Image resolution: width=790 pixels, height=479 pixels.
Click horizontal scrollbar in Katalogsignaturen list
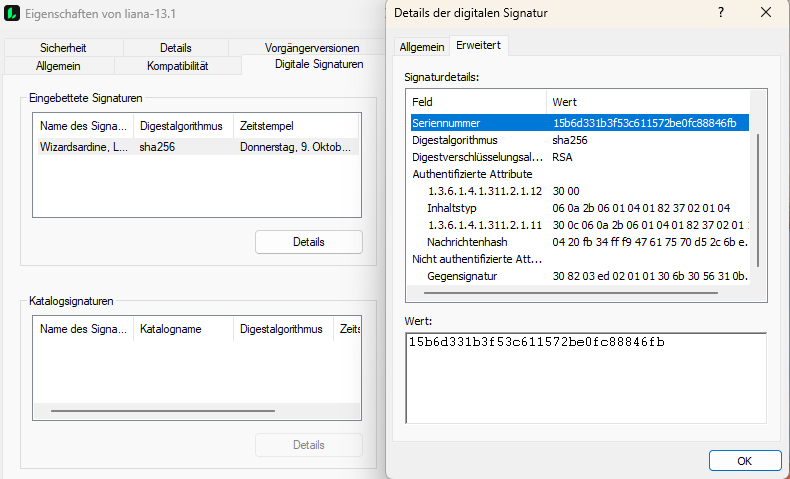pos(163,411)
